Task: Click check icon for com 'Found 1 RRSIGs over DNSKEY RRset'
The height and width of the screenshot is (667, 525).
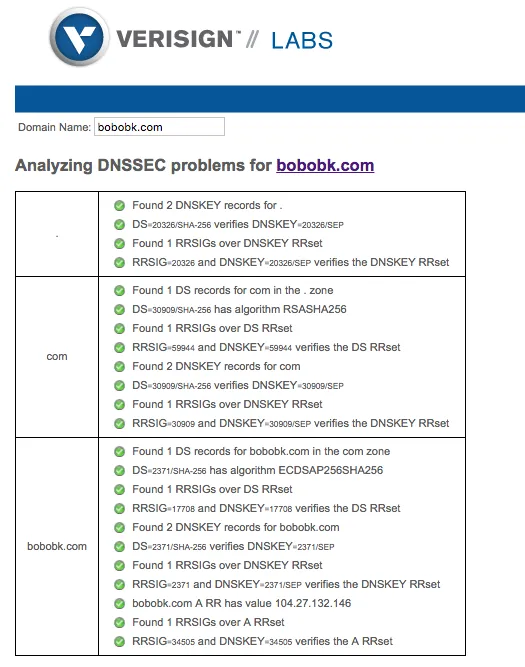Action: [120, 404]
